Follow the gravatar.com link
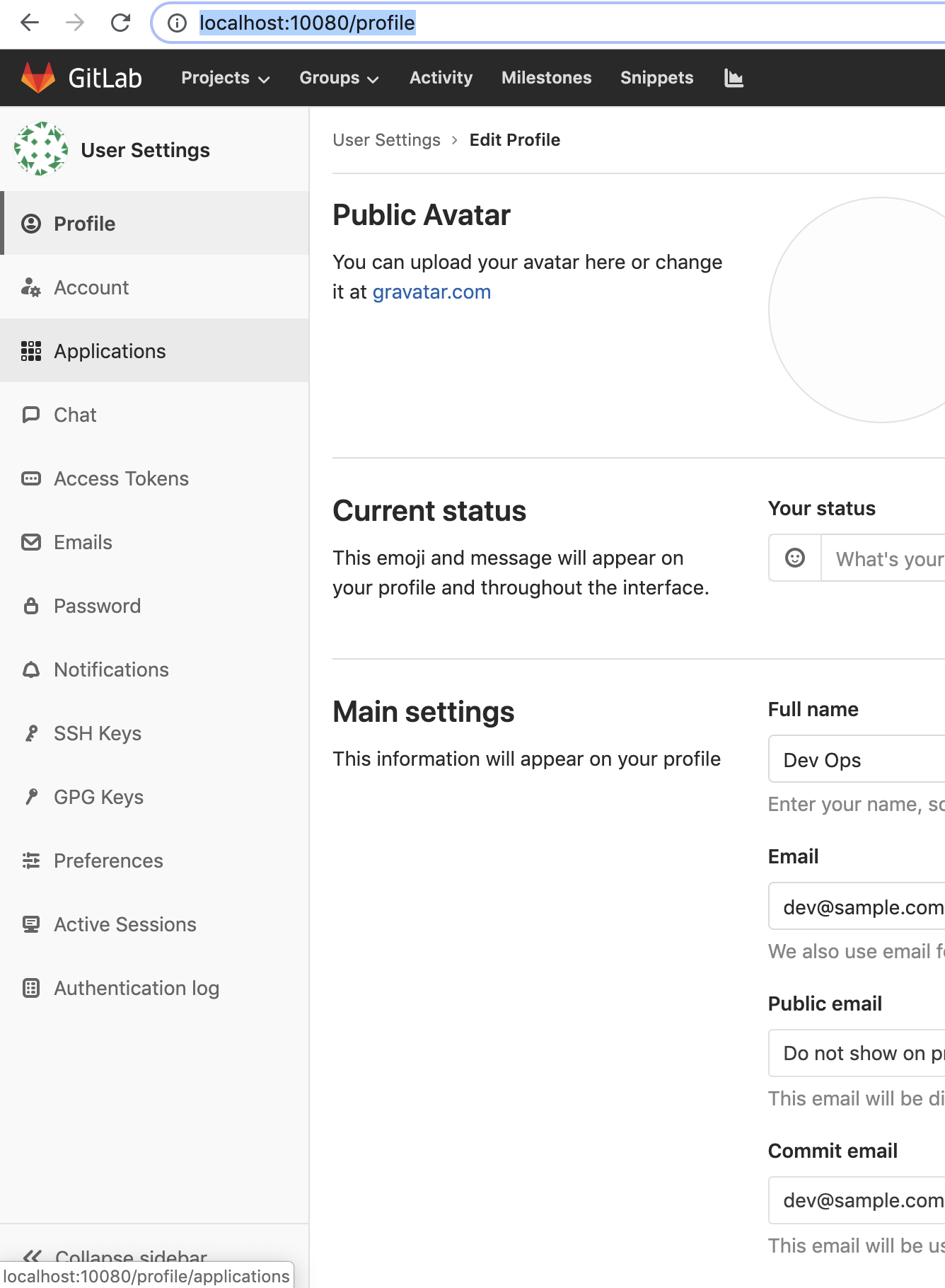This screenshot has height=1288, width=945. (x=431, y=292)
